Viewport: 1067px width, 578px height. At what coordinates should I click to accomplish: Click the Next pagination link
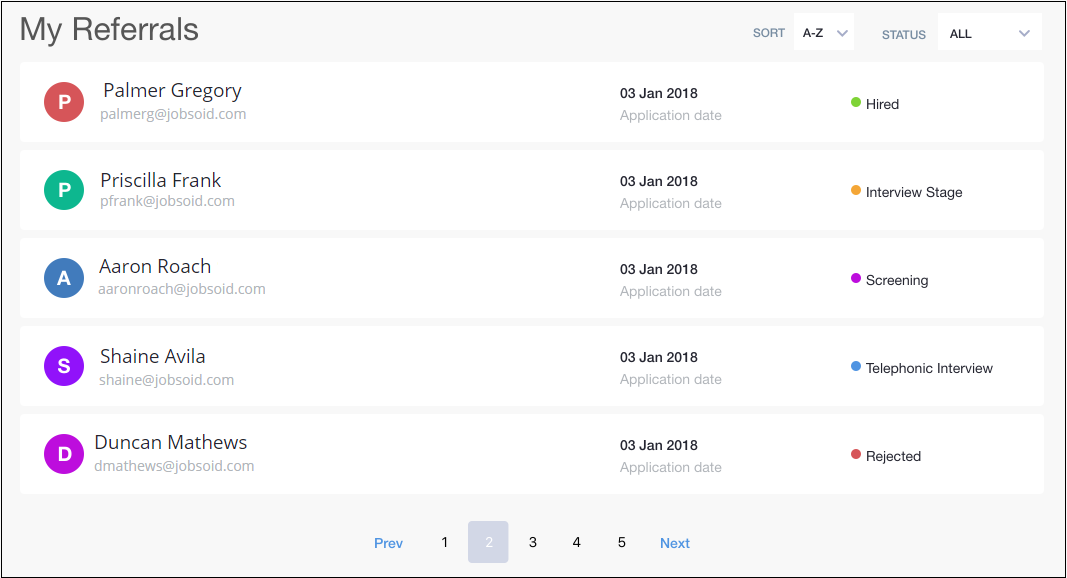pos(675,543)
